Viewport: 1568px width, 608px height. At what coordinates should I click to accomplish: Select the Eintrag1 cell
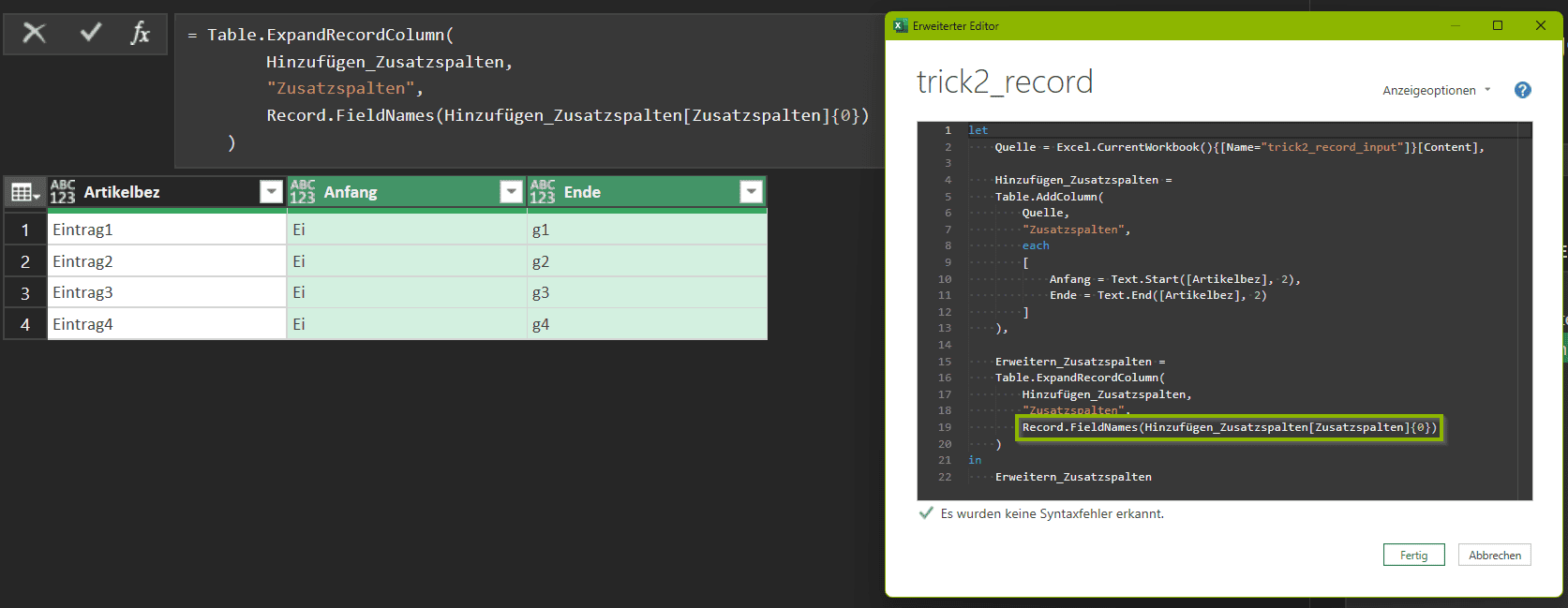(x=167, y=230)
